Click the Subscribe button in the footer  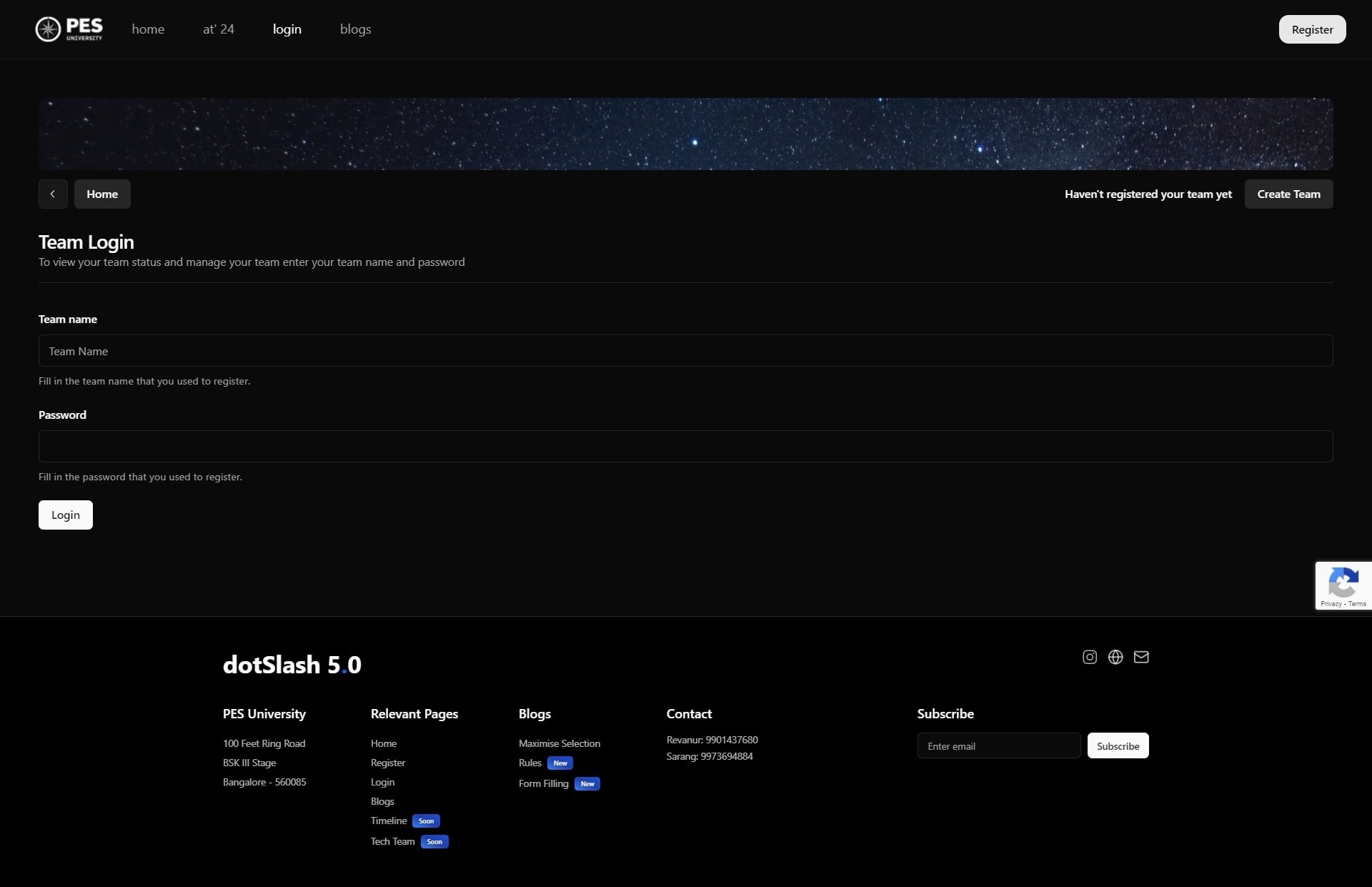click(x=1117, y=745)
